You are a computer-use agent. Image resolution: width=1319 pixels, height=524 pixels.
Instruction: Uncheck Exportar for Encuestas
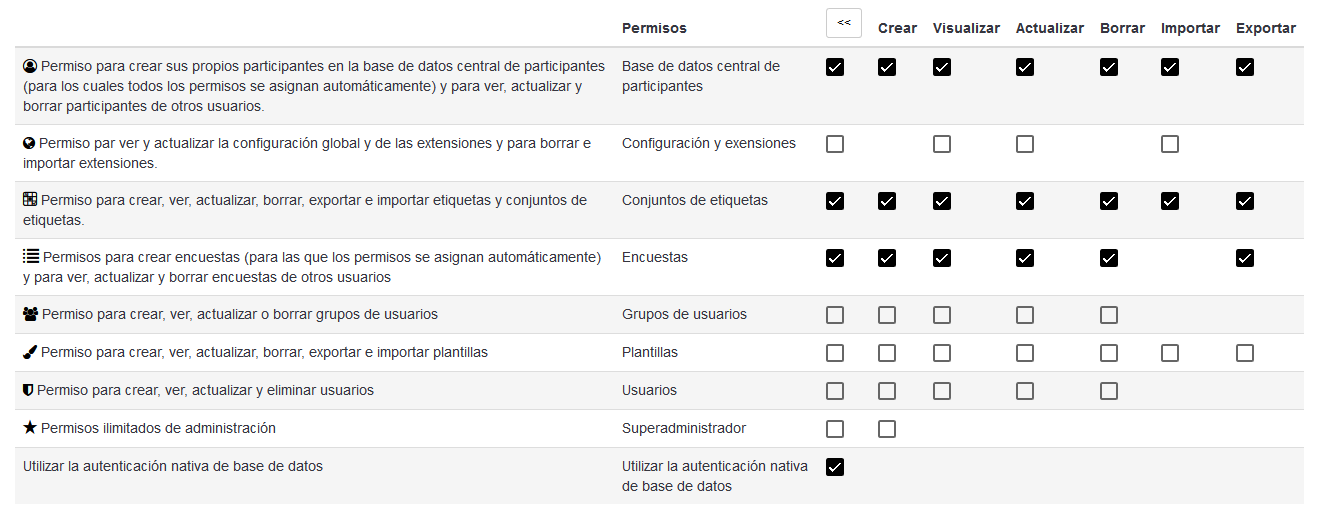[1245, 258]
